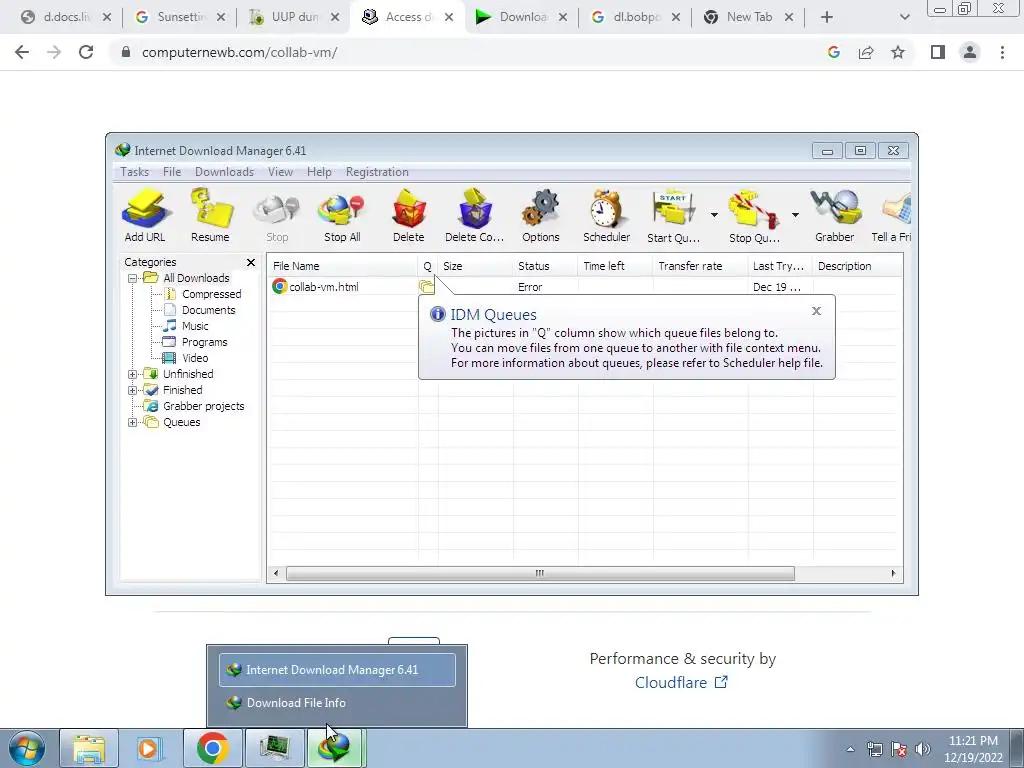Viewport: 1024px width, 768px height.
Task: Select Internet Download Manager 6.41 preview
Action: pos(337,670)
